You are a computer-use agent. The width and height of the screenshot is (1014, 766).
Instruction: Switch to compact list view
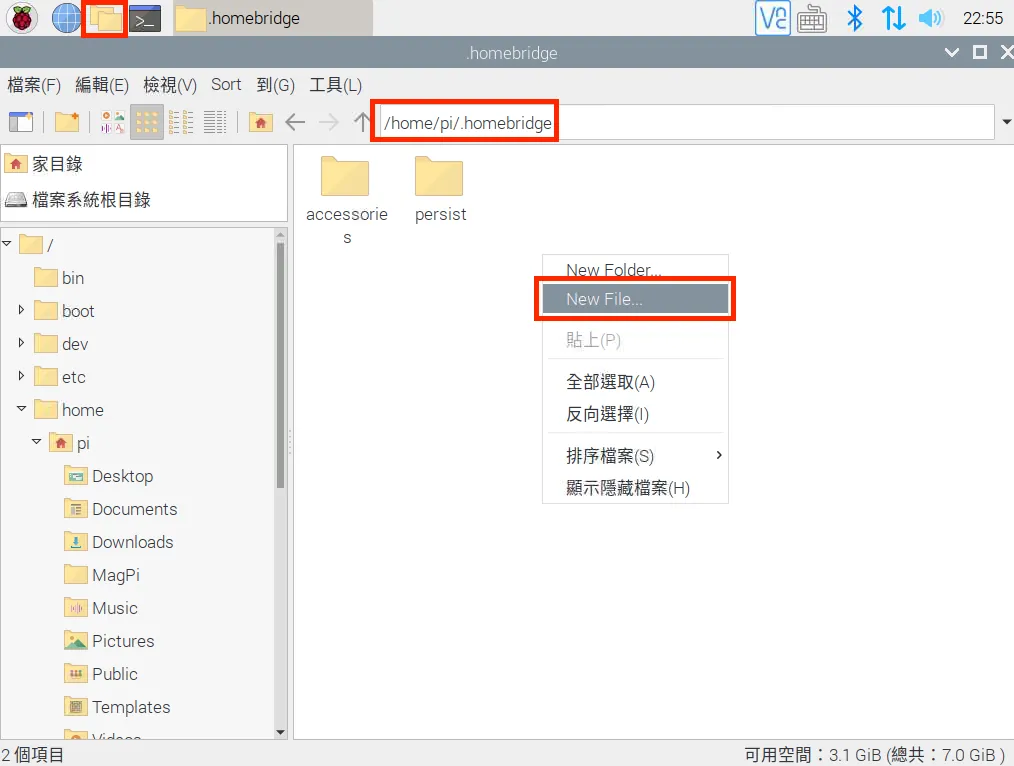click(x=181, y=122)
